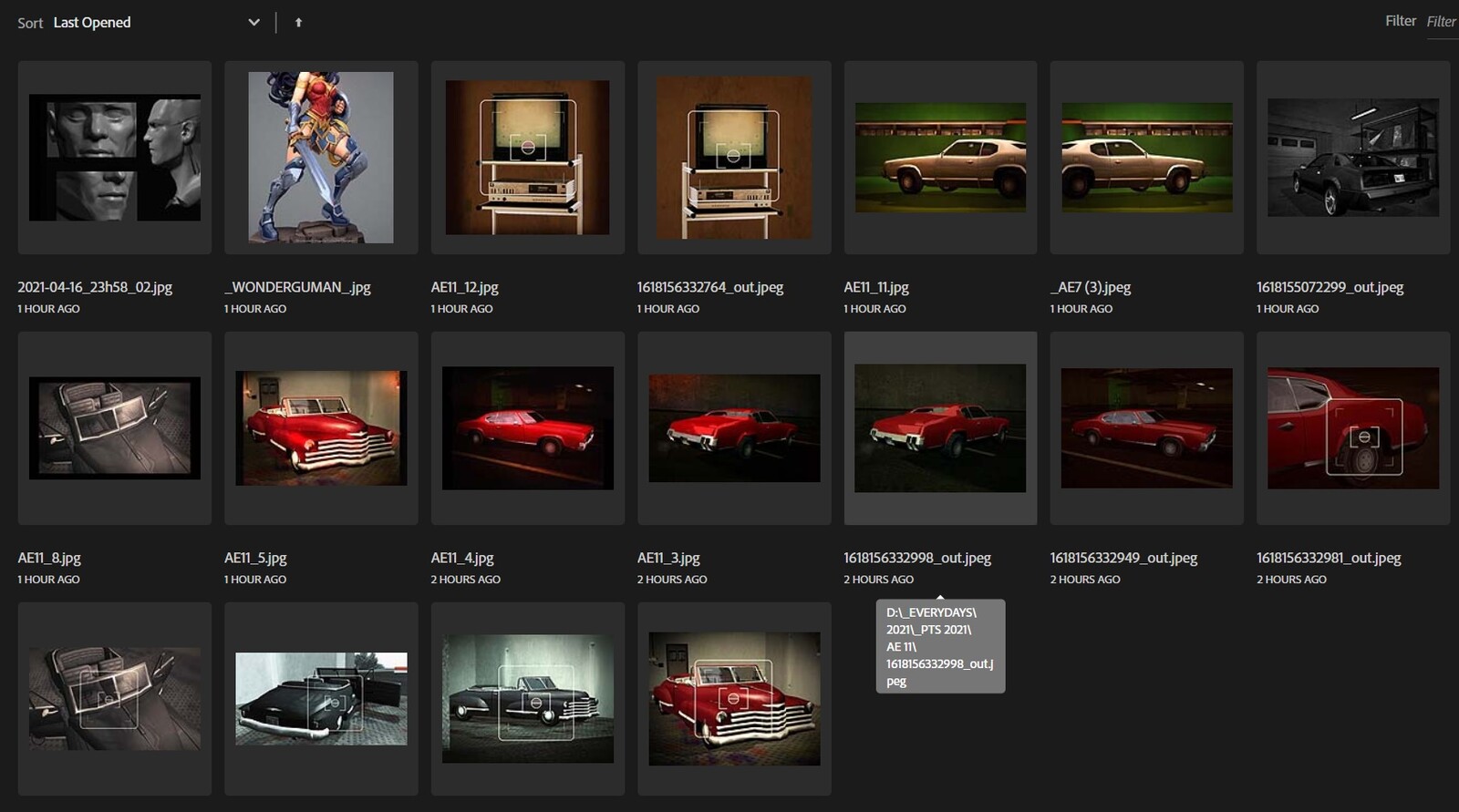Open the 1618156332998_out.jpeg thumbnail
This screenshot has width=1459, height=812.
point(940,428)
